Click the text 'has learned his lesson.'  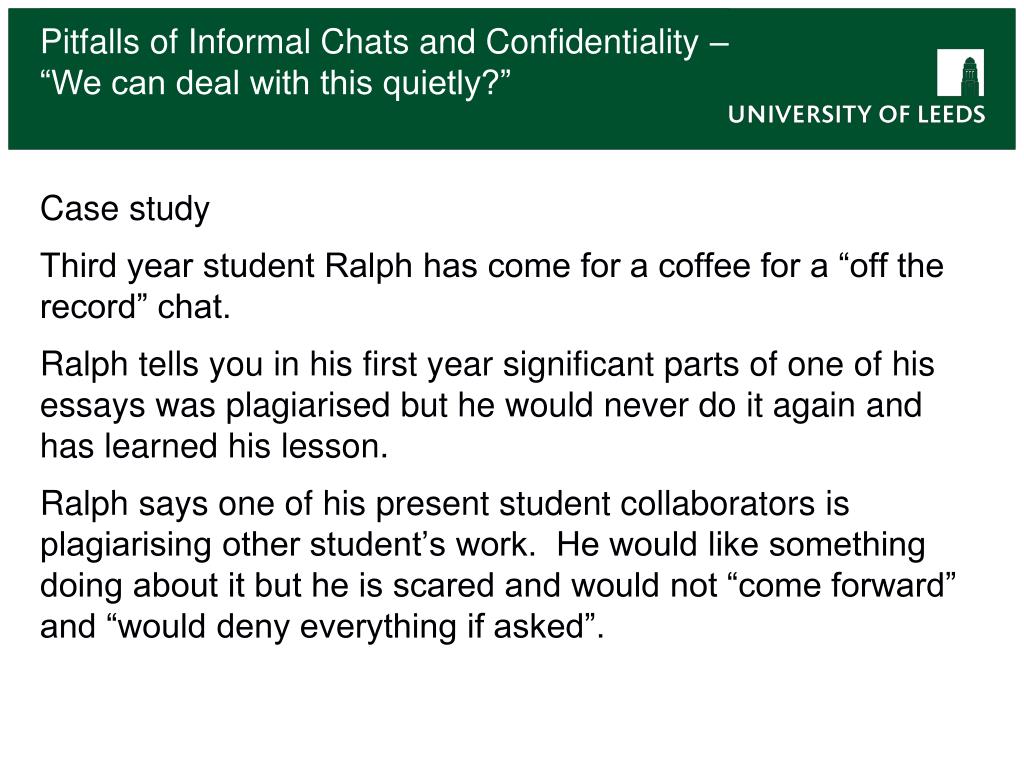(214, 446)
